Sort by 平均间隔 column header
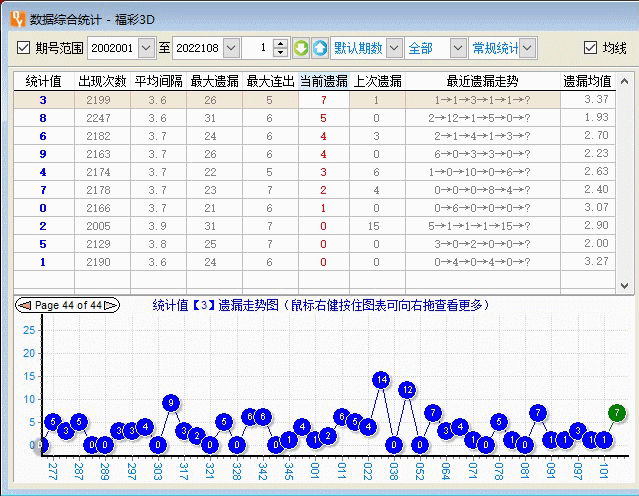 (x=159, y=81)
